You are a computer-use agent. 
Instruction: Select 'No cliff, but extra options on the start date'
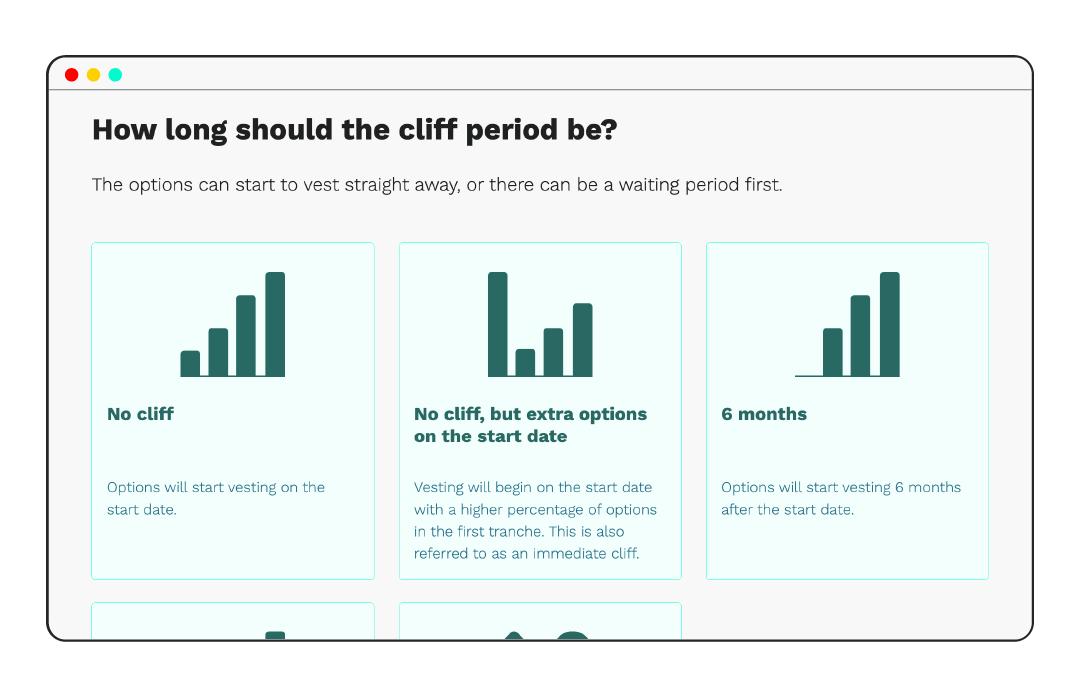pyautogui.click(x=530, y=425)
